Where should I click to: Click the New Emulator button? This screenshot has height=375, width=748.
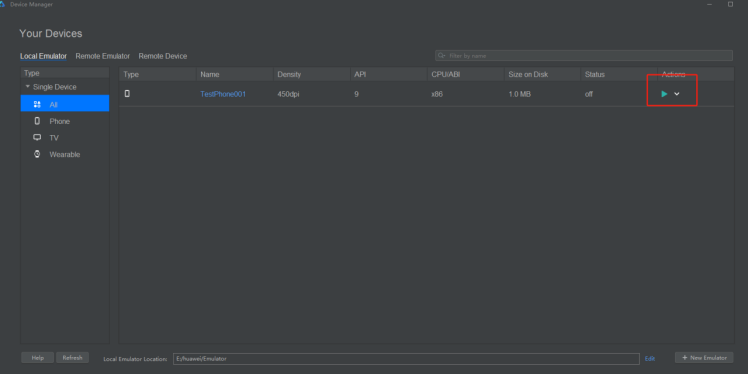click(x=704, y=358)
